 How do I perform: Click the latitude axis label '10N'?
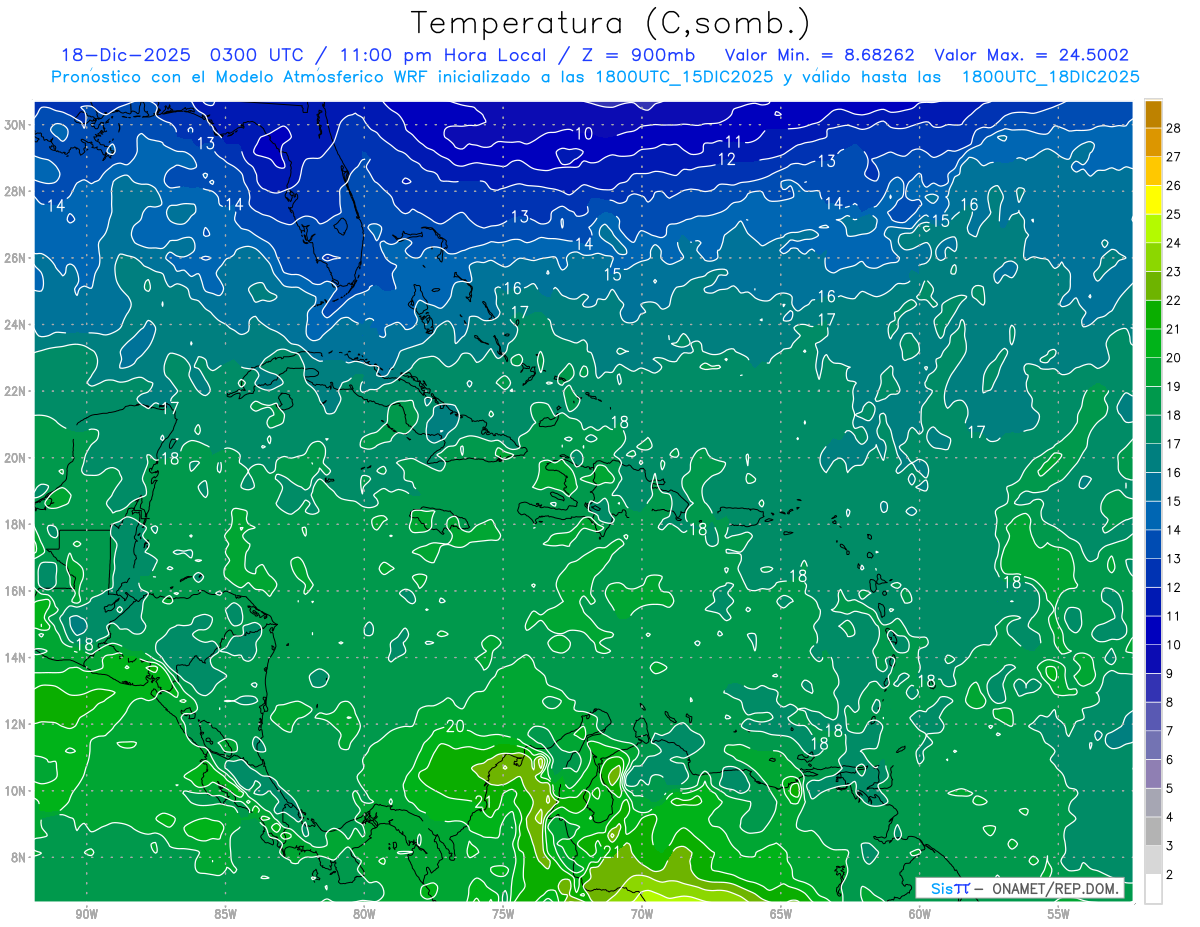coord(15,791)
